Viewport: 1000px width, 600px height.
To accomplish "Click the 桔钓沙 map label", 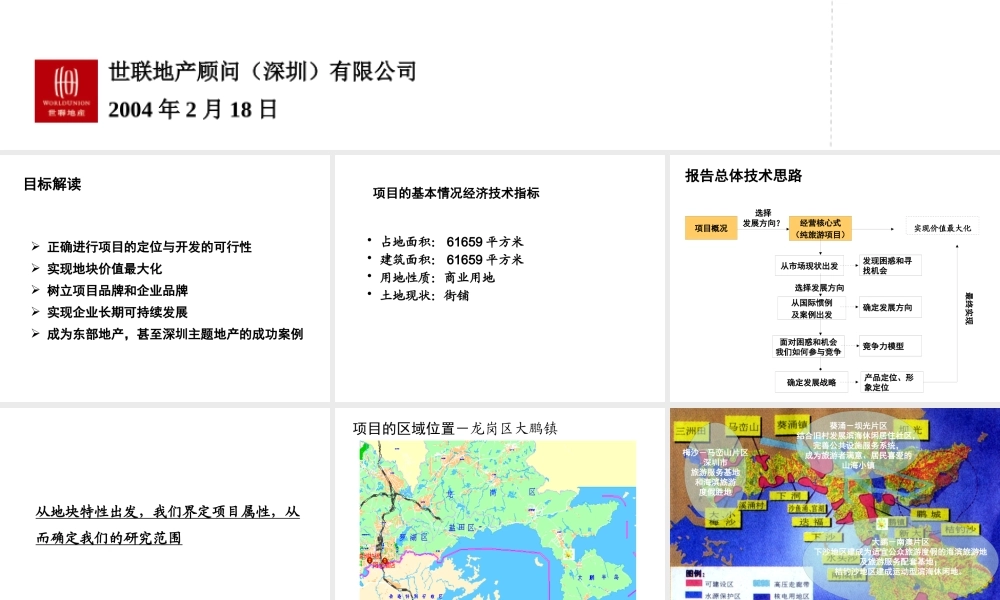I will 960,529.
